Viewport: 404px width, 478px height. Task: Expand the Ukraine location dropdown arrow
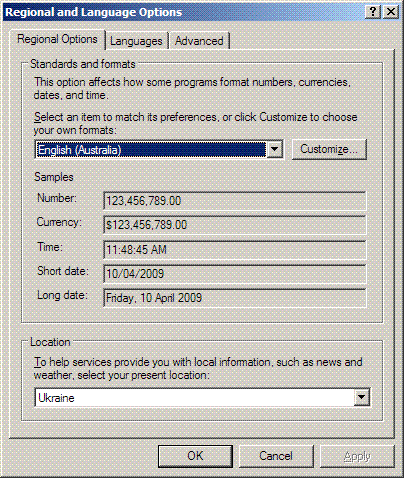(361, 397)
